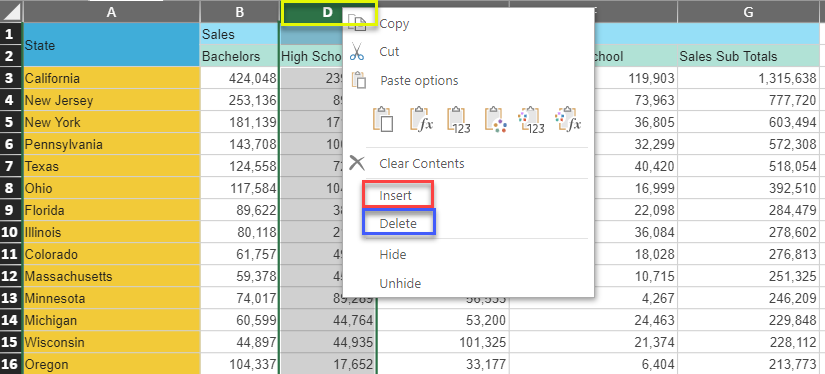Choose Paste Values and Formatting icon
The width and height of the screenshot is (825, 374).
tap(531, 119)
